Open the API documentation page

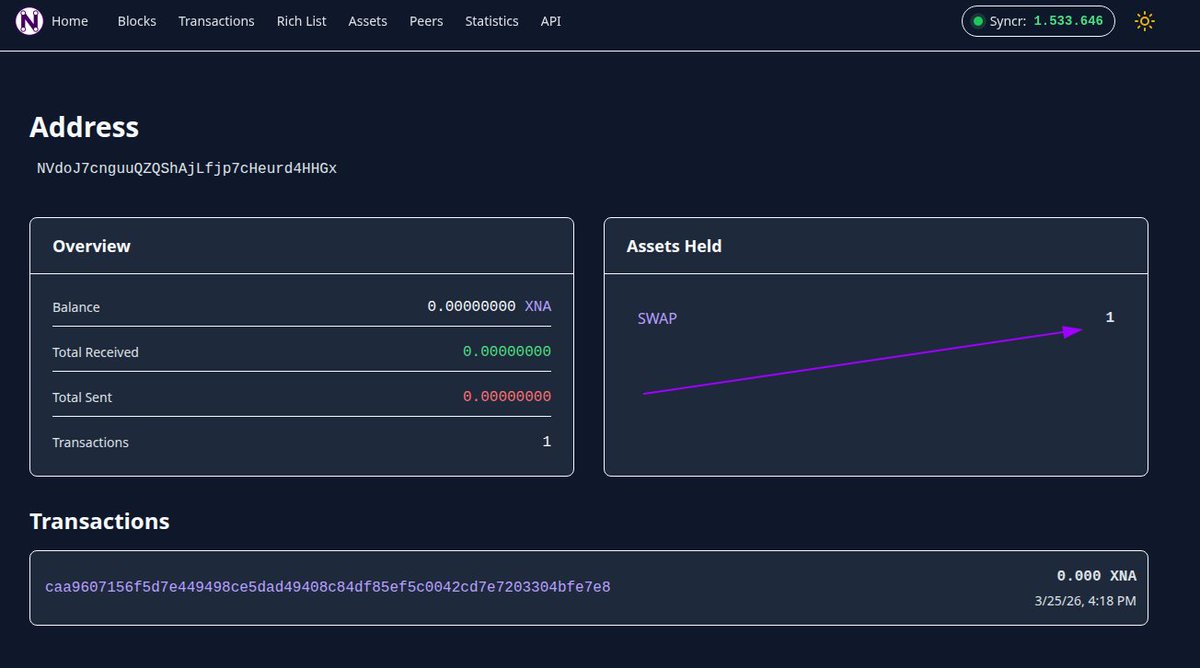pos(550,20)
